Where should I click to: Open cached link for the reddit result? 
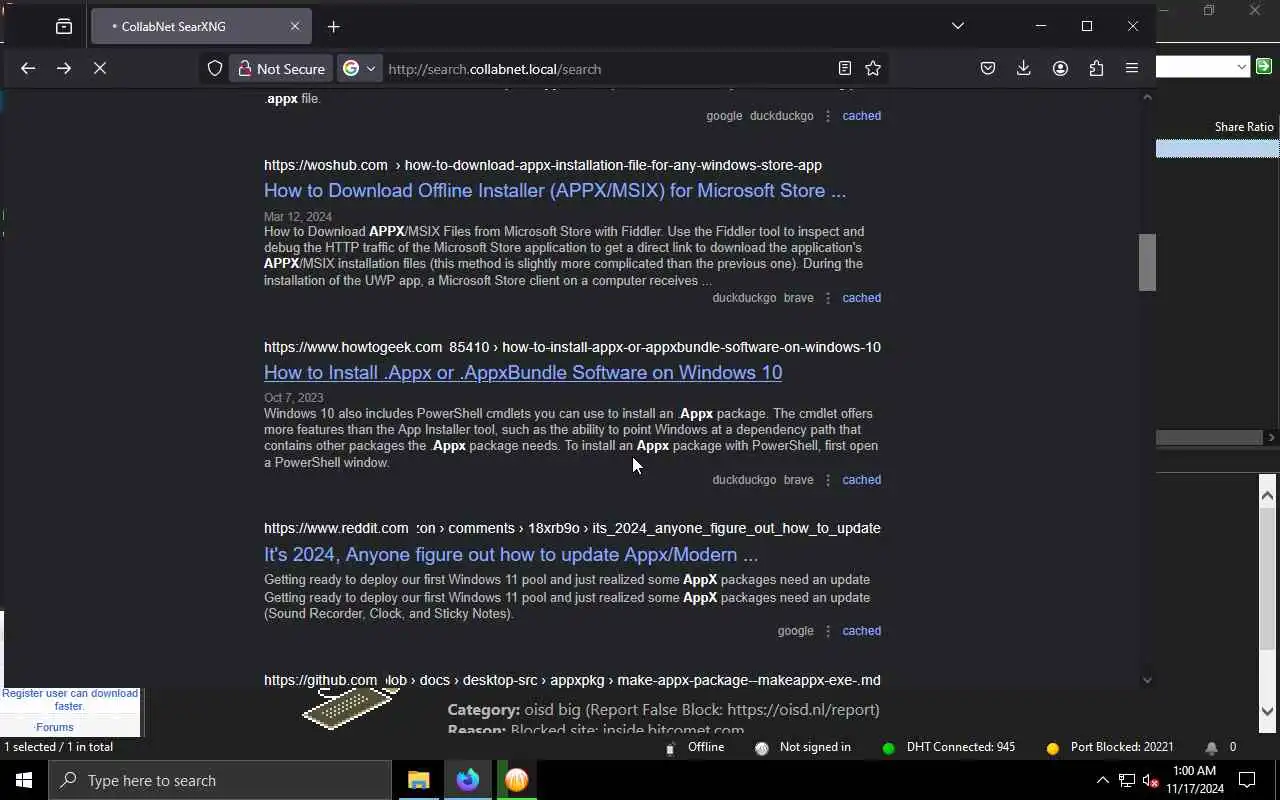coord(861,631)
